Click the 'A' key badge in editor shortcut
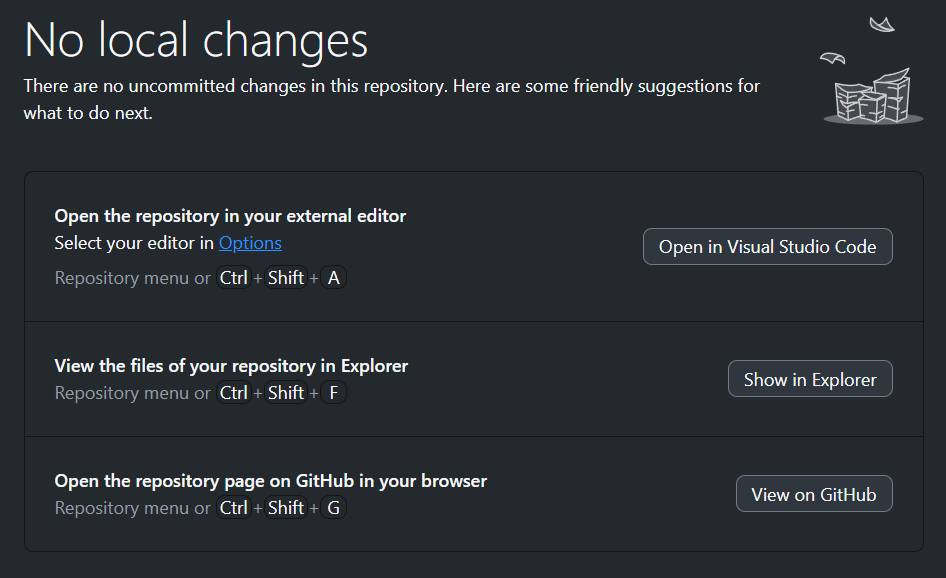The width and height of the screenshot is (946, 578). pyautogui.click(x=333, y=278)
